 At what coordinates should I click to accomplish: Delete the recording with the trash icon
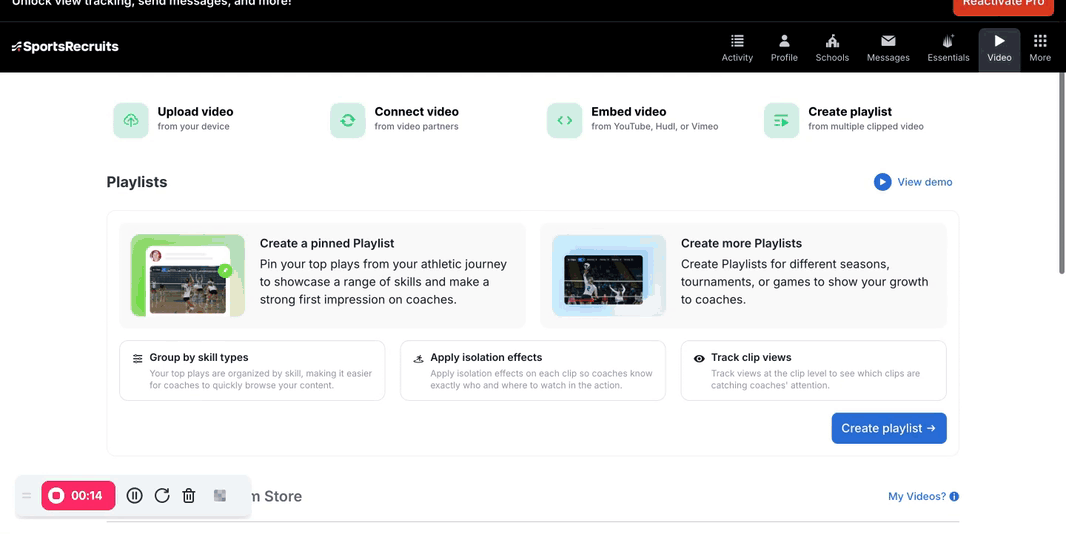189,495
